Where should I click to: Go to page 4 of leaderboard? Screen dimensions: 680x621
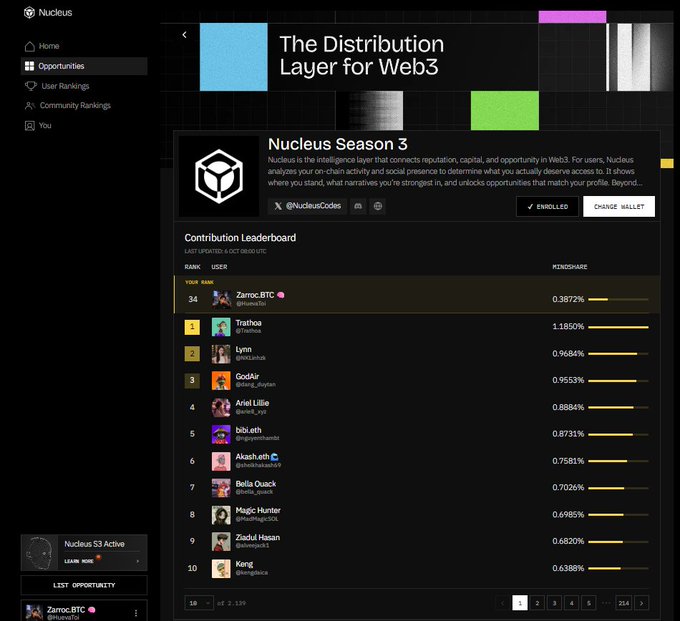click(x=572, y=603)
